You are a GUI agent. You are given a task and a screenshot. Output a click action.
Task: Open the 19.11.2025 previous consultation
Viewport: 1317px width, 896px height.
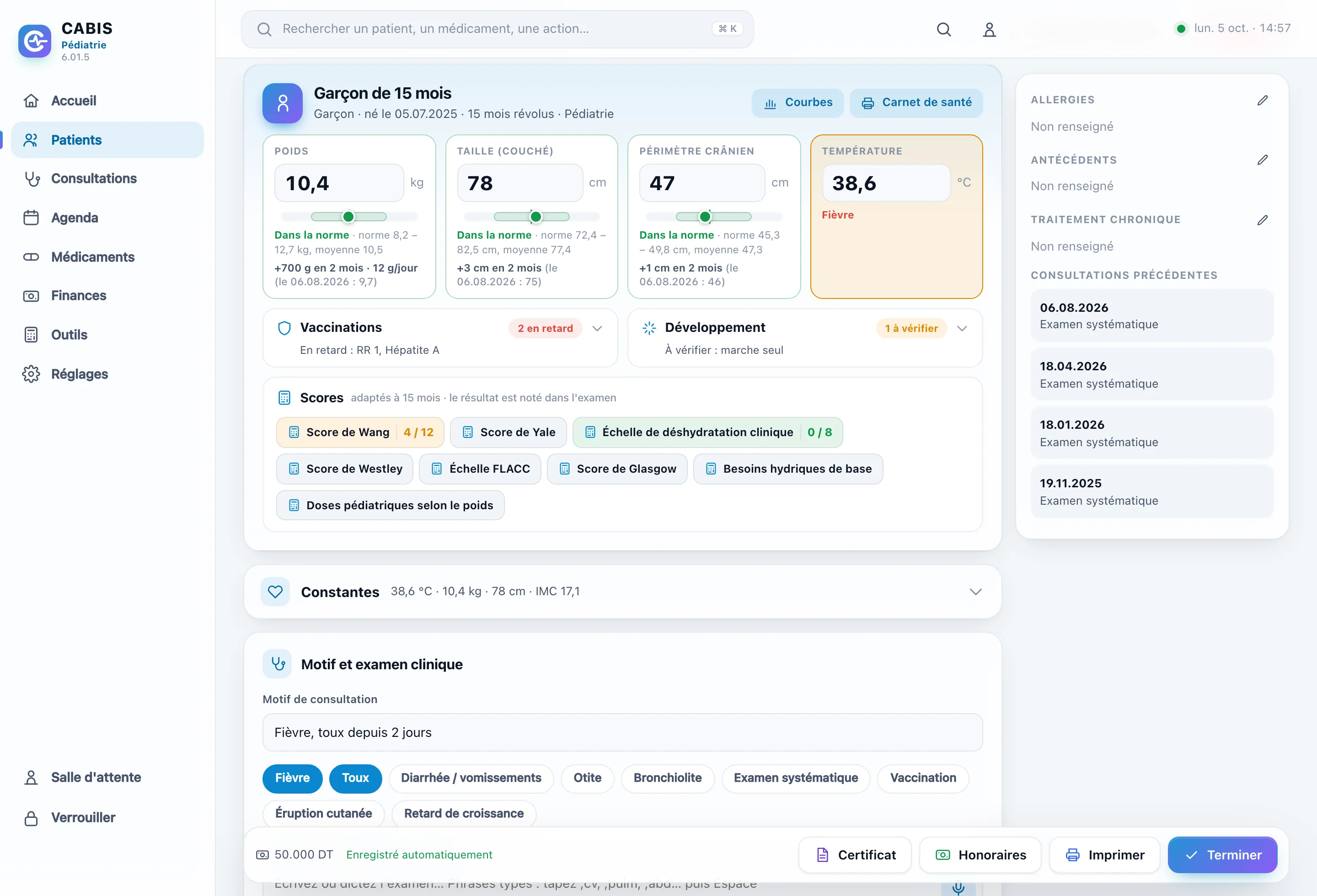pyautogui.click(x=1152, y=491)
